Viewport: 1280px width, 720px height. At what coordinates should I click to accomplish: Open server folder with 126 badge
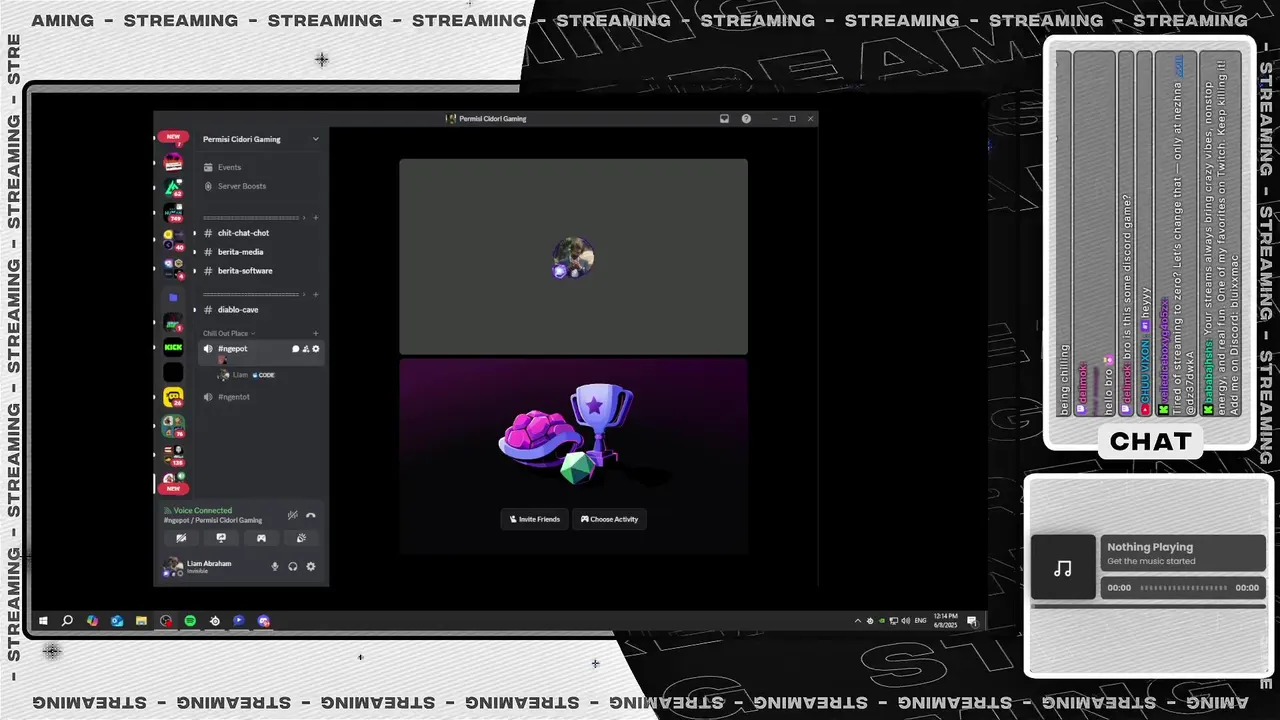pyautogui.click(x=173, y=455)
